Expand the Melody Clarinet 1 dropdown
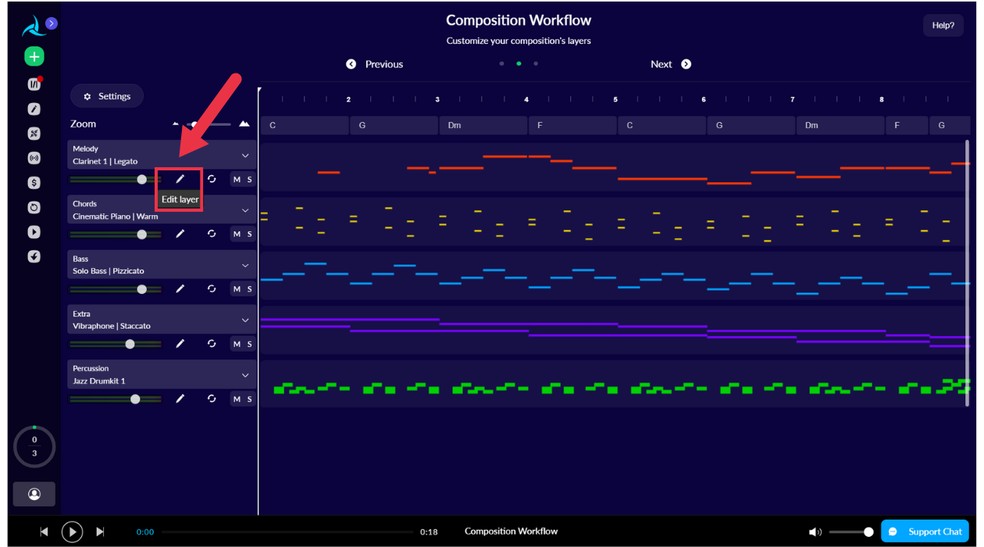The height and width of the screenshot is (547, 984). click(245, 156)
